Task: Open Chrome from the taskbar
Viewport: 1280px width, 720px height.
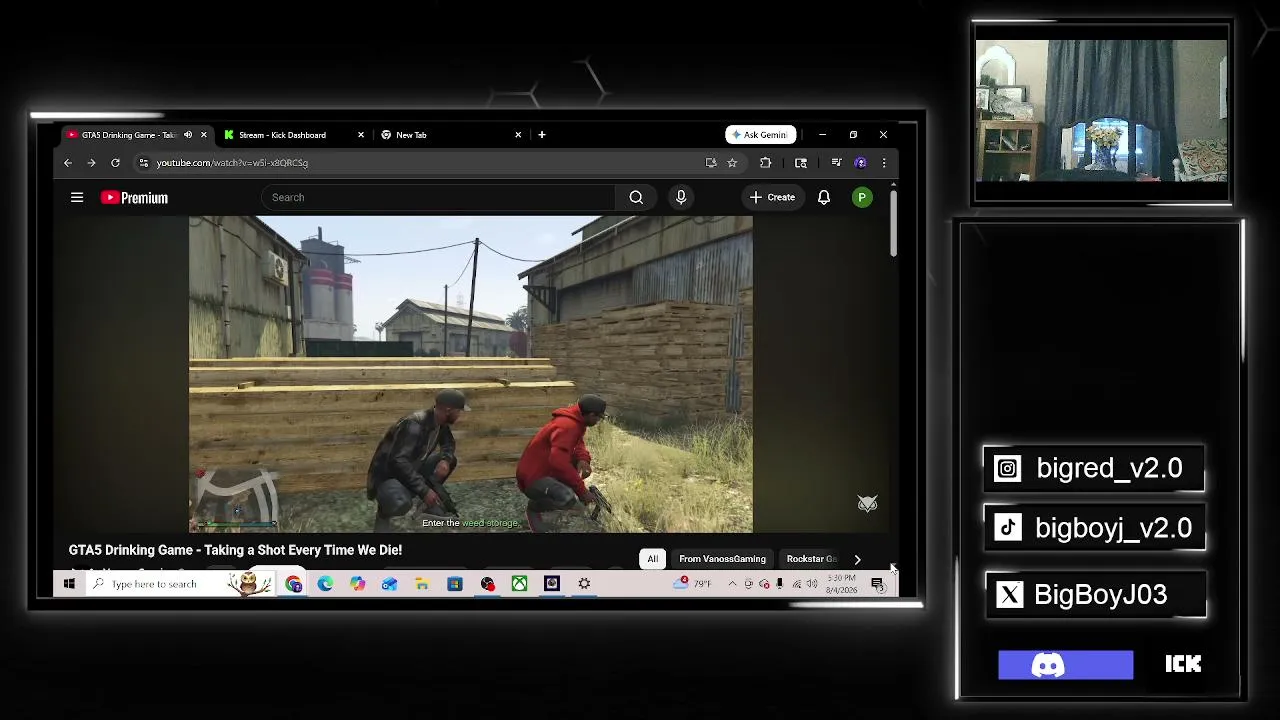Action: point(293,584)
